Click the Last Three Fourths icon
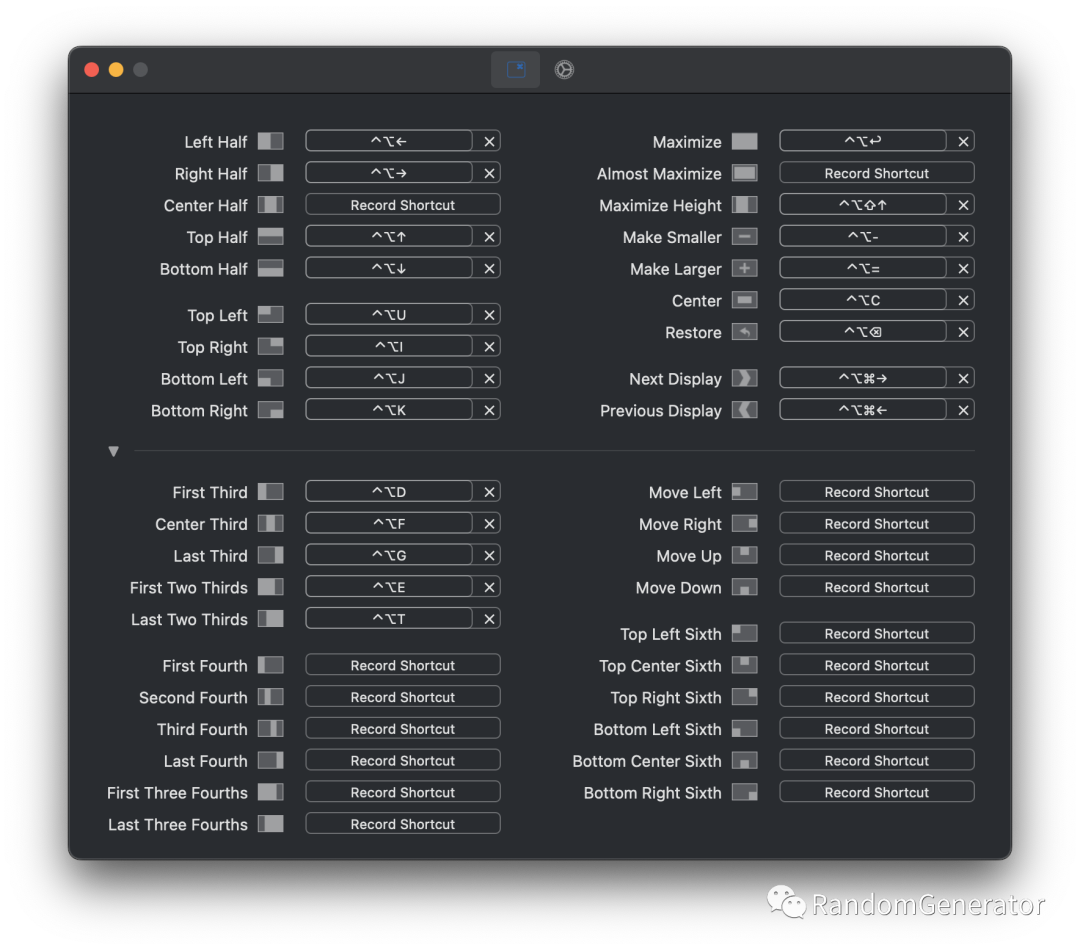The height and width of the screenshot is (950, 1080). (271, 824)
